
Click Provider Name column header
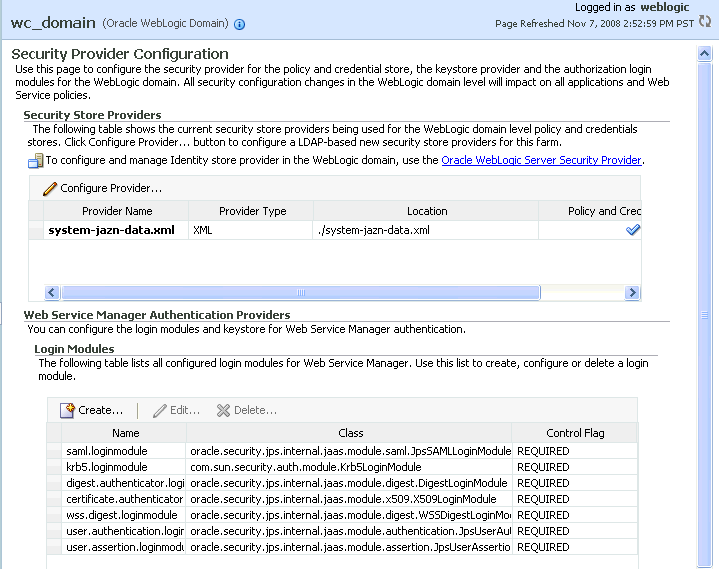click(x=117, y=211)
